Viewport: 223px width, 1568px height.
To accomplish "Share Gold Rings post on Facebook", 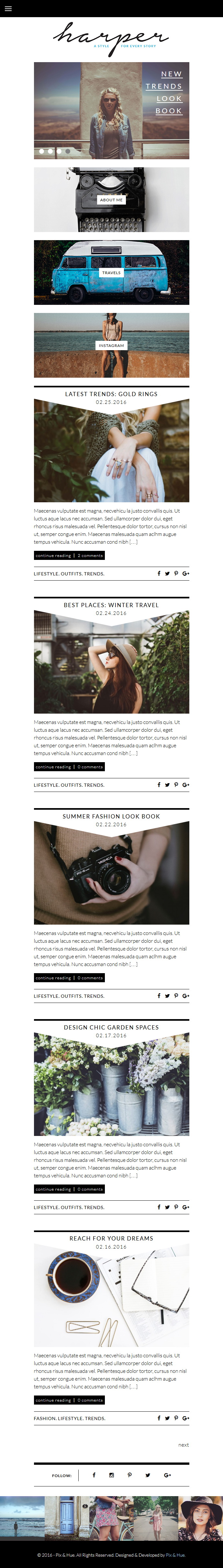I will (x=159, y=573).
